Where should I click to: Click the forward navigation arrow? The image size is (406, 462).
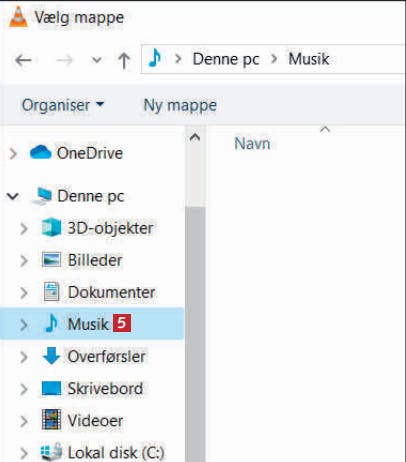coord(64,60)
